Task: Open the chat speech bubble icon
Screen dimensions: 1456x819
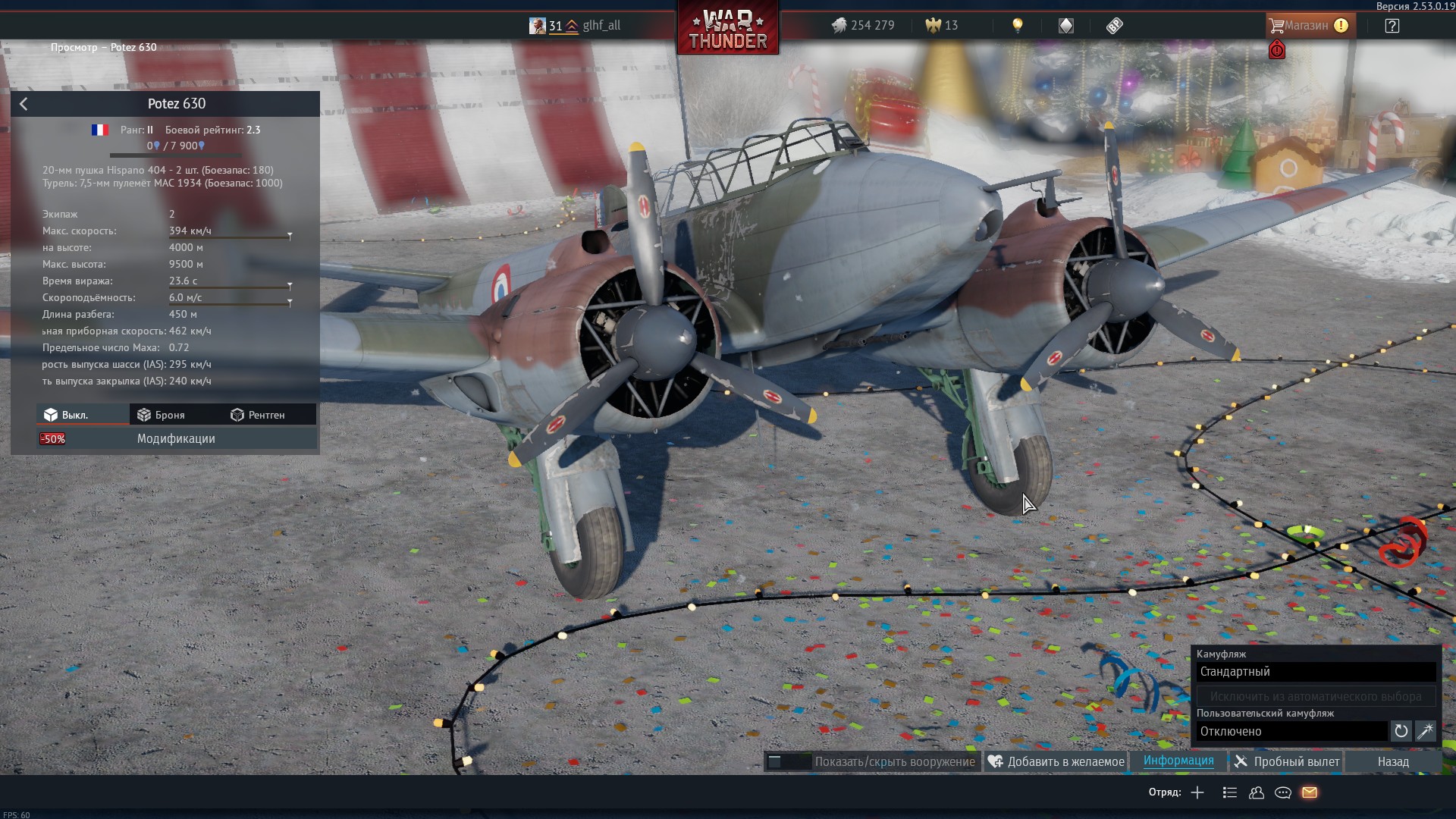Action: 1283,792
